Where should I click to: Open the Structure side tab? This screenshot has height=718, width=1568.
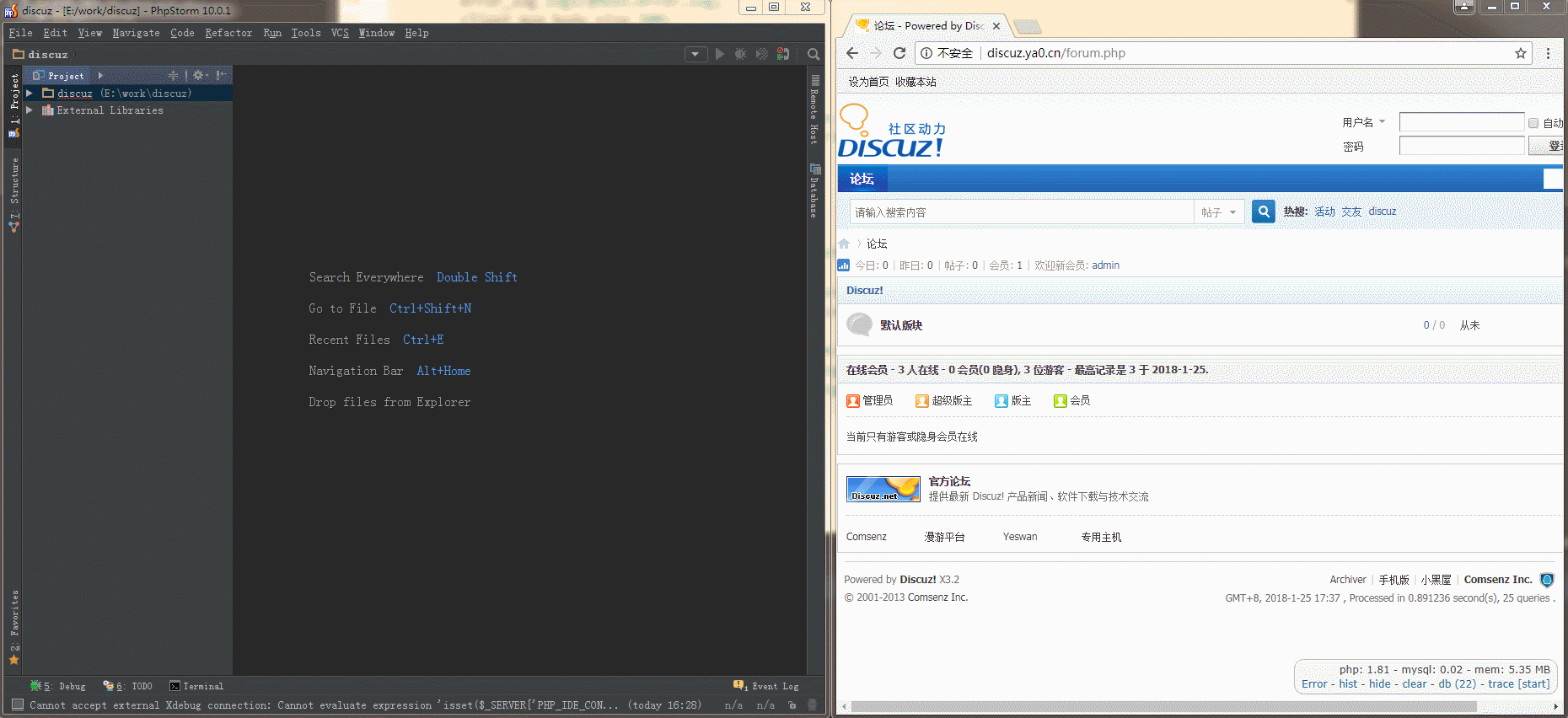tap(13, 195)
